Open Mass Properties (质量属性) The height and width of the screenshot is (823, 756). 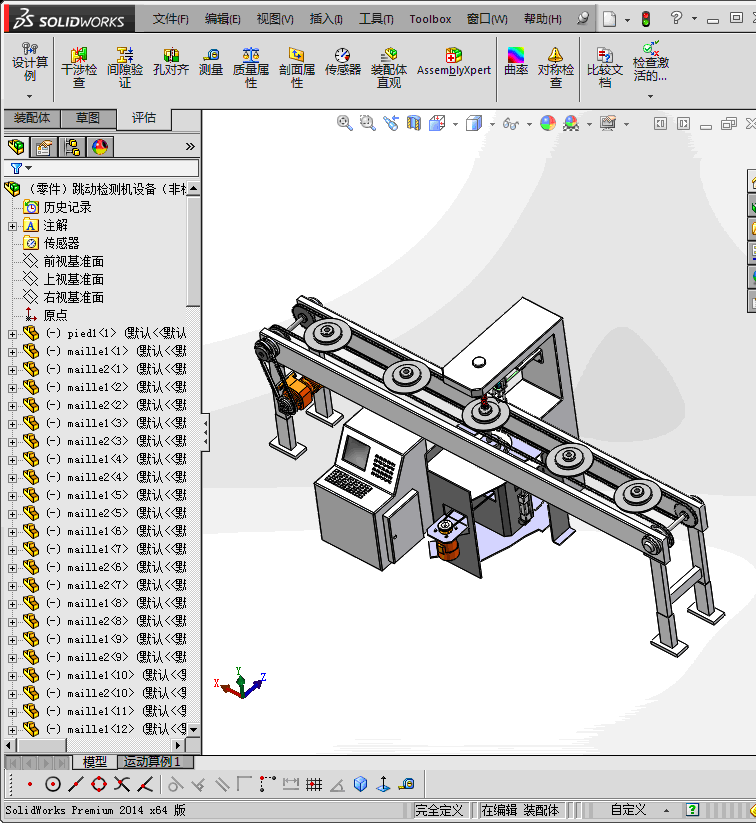[251, 68]
